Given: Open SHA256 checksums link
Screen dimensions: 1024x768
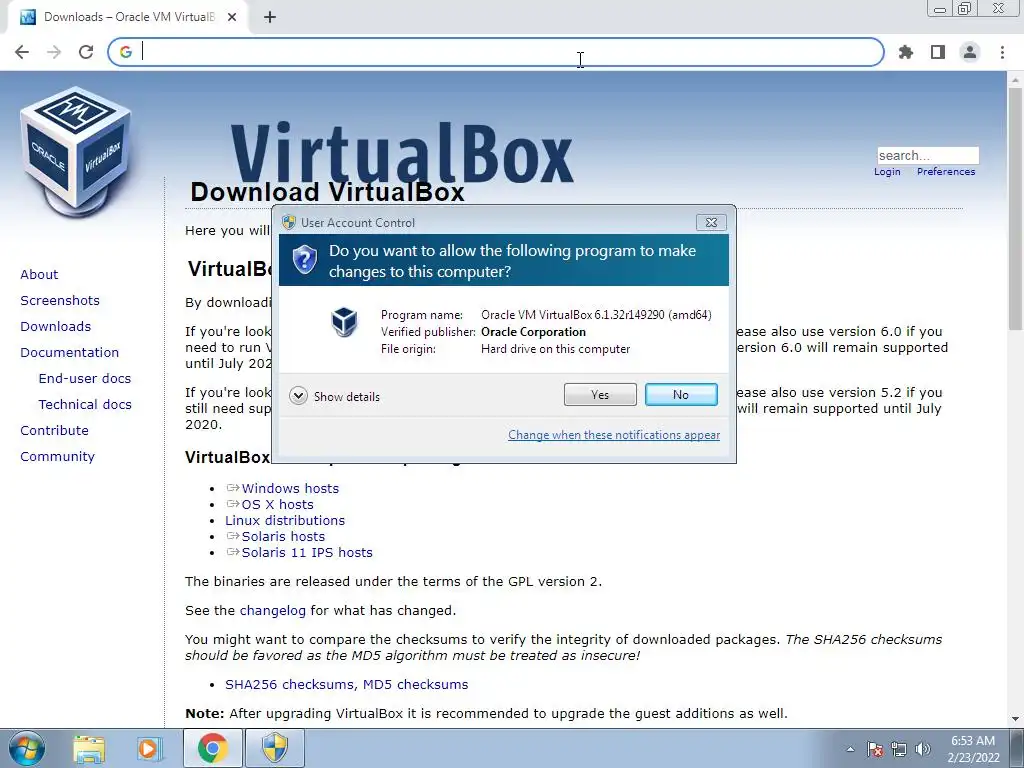Looking at the screenshot, I should pyautogui.click(x=290, y=684).
